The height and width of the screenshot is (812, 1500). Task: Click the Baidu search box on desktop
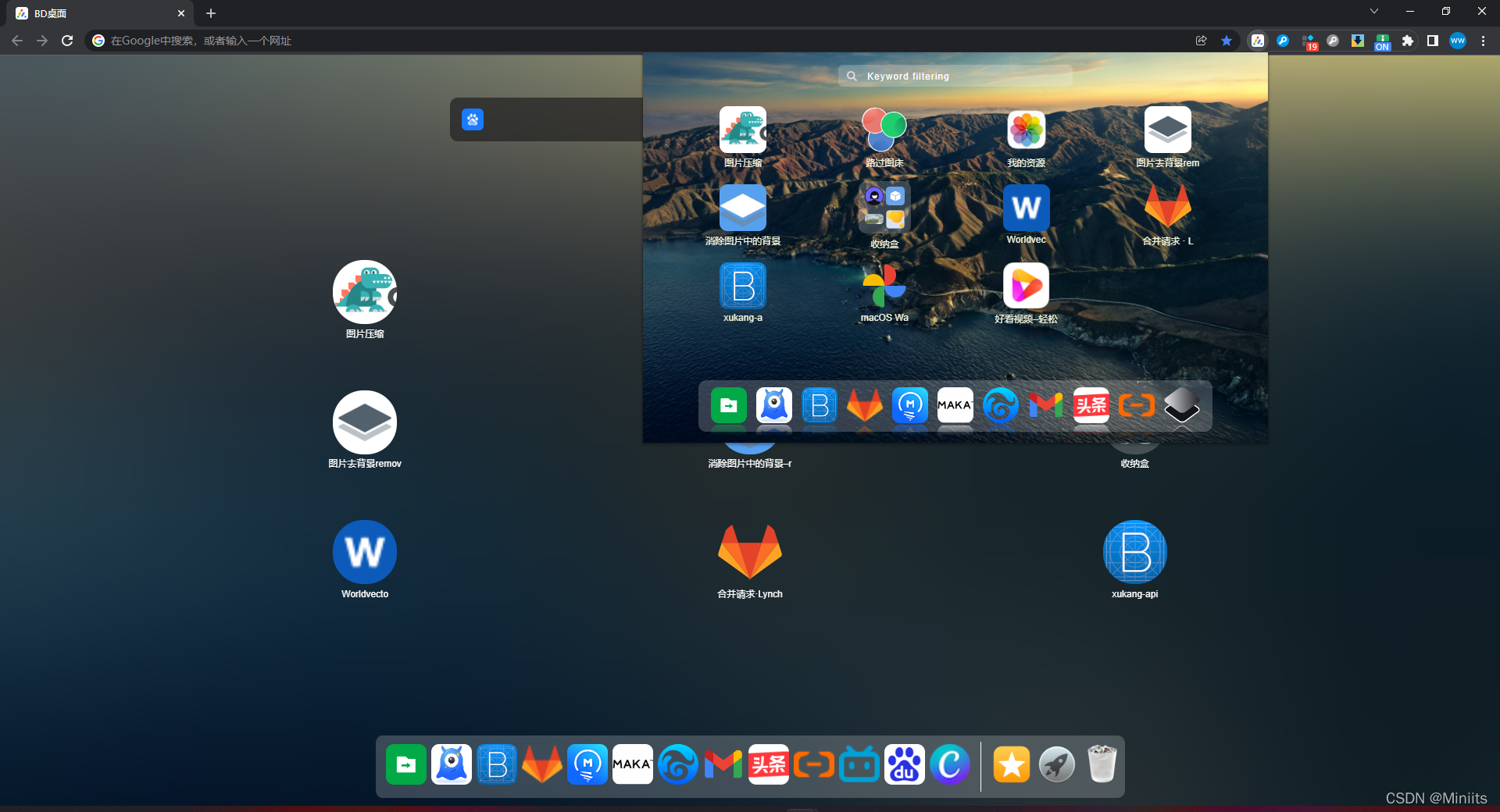(x=547, y=119)
